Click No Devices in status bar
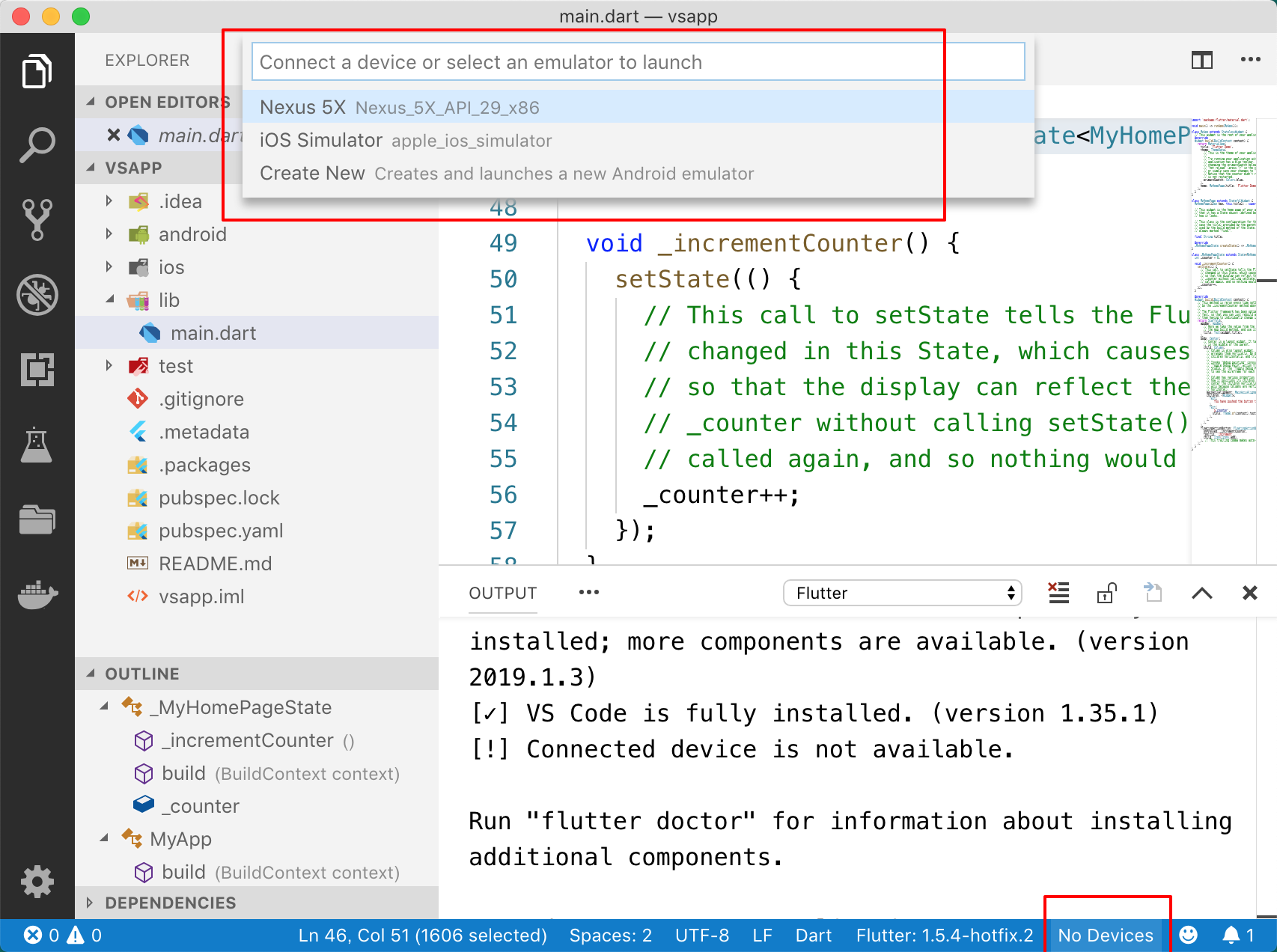This screenshot has width=1277, height=952. [x=1106, y=936]
